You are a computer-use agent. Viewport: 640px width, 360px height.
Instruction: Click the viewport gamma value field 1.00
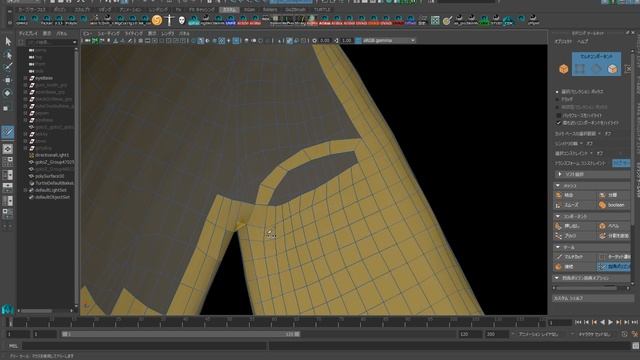347,40
